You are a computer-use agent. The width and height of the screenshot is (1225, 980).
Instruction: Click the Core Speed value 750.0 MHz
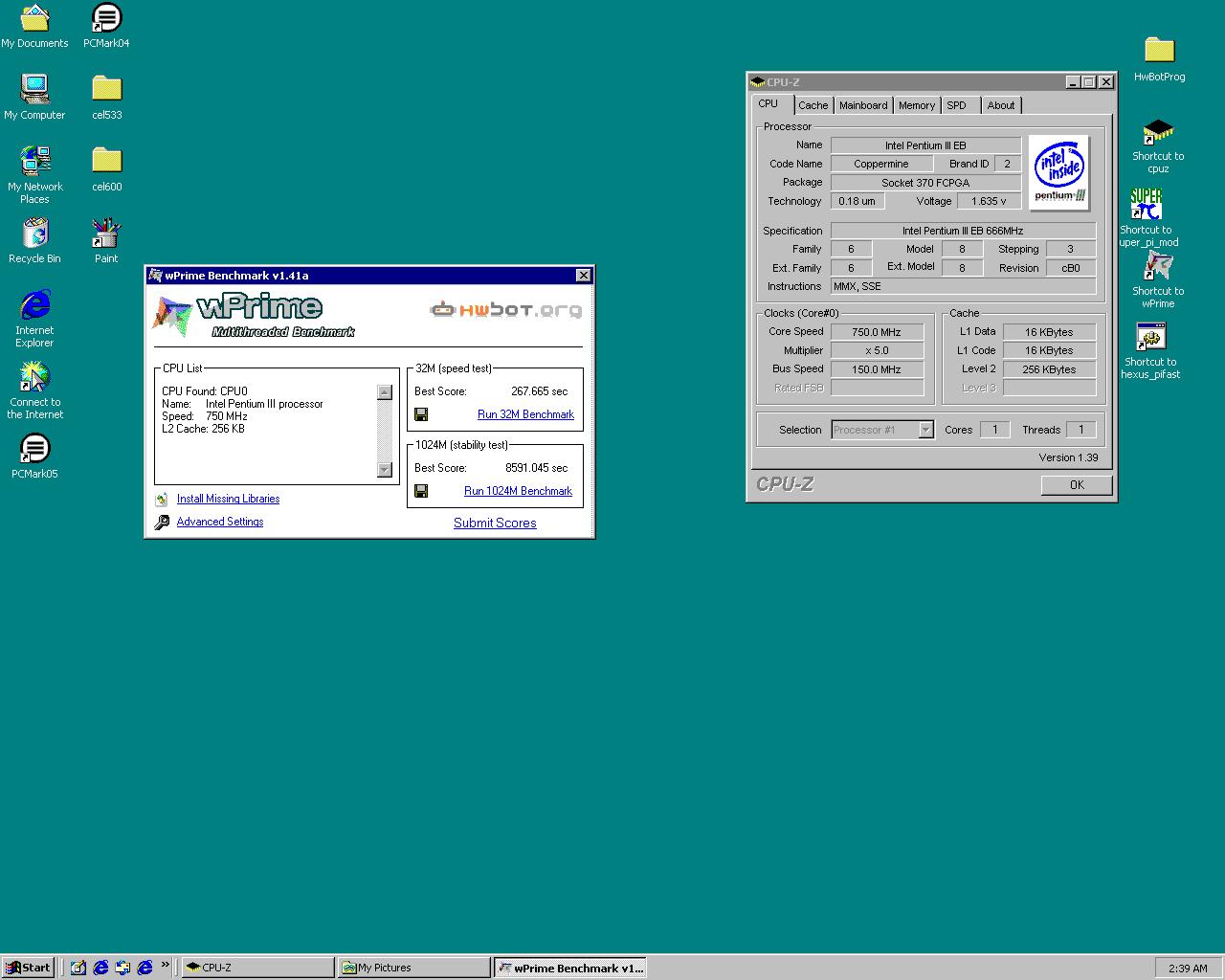tap(877, 332)
